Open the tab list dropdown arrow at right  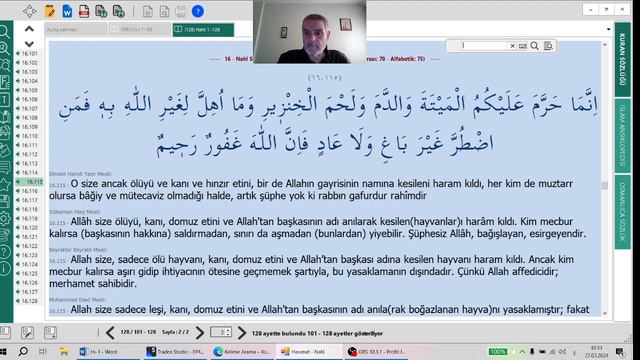pos(608,29)
